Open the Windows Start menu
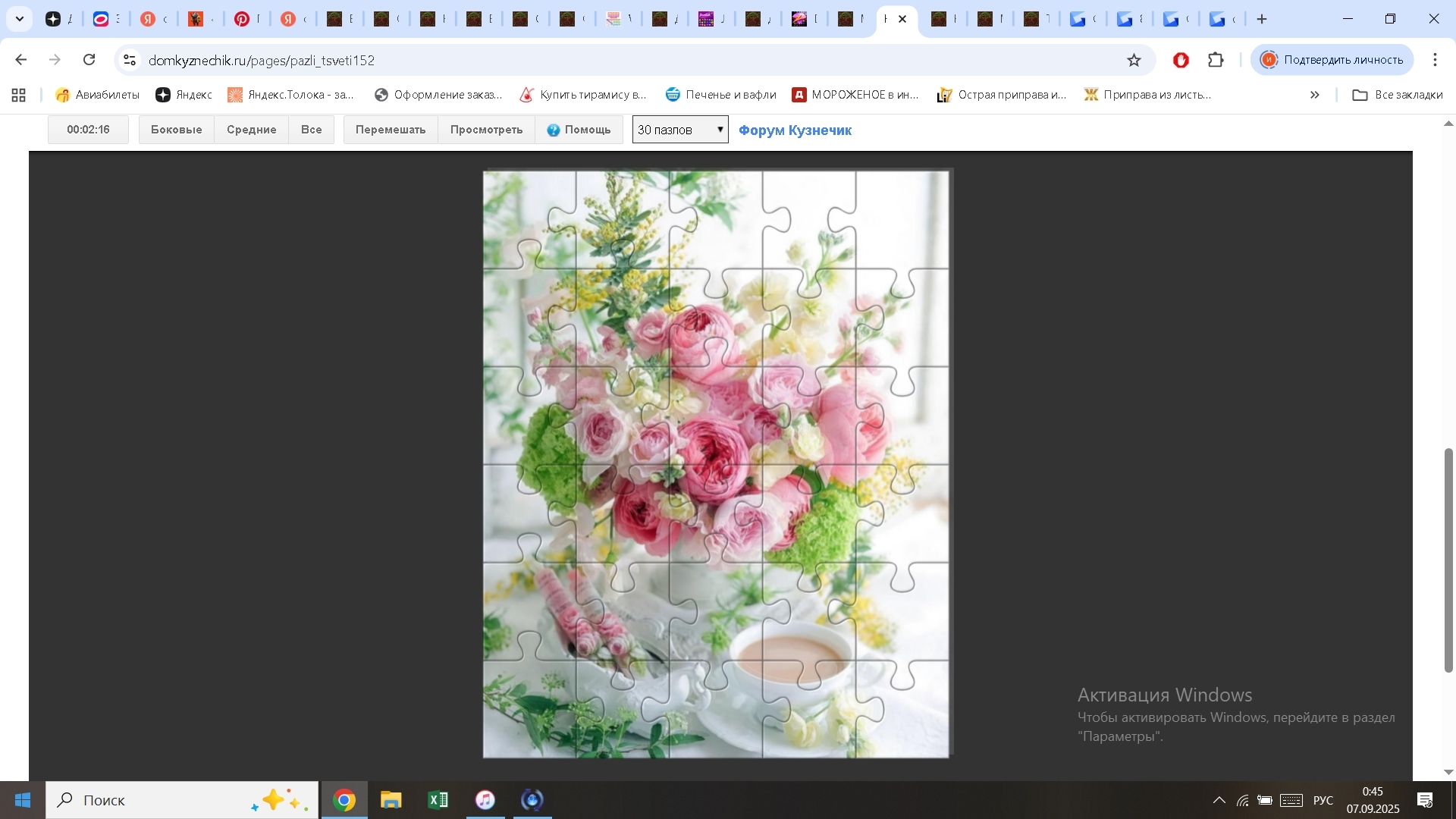Viewport: 1456px width, 819px height. click(23, 800)
